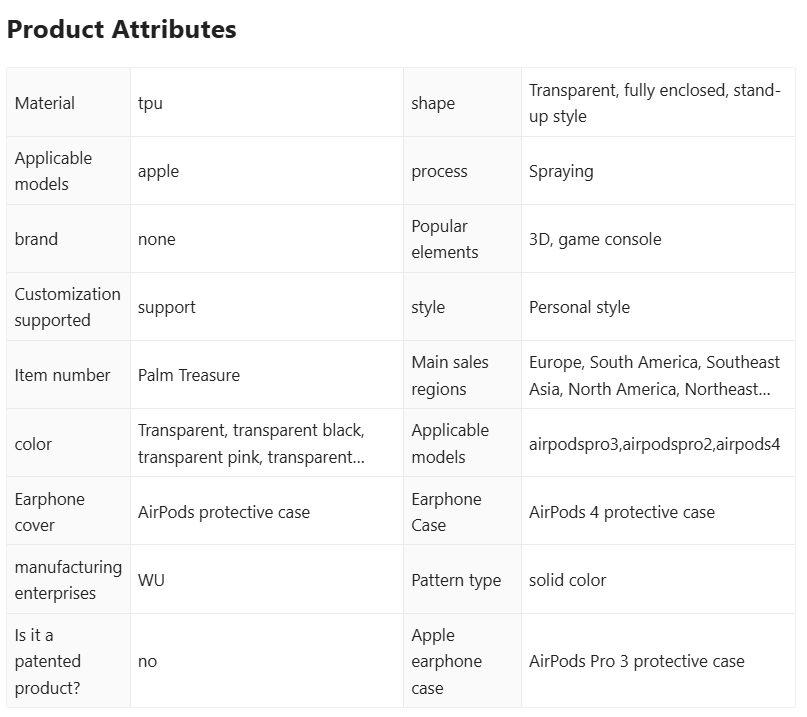Expand the truncated Main sales regions value
Image resolution: width=807 pixels, height=717 pixels.
pyautogui.click(x=655, y=375)
